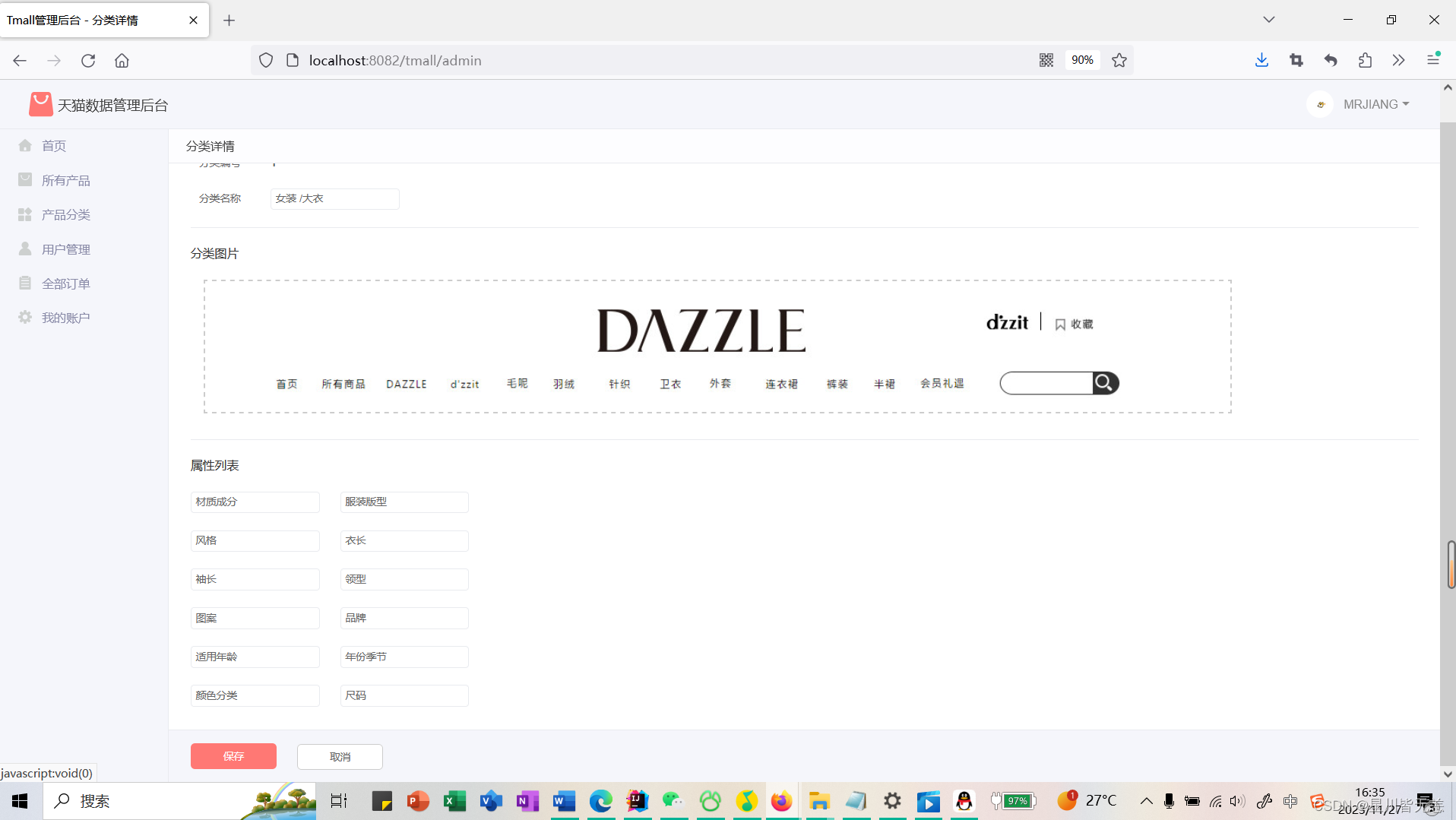This screenshot has height=820, width=1456.
Task: Open Settings gear on the taskbar
Action: [892, 801]
